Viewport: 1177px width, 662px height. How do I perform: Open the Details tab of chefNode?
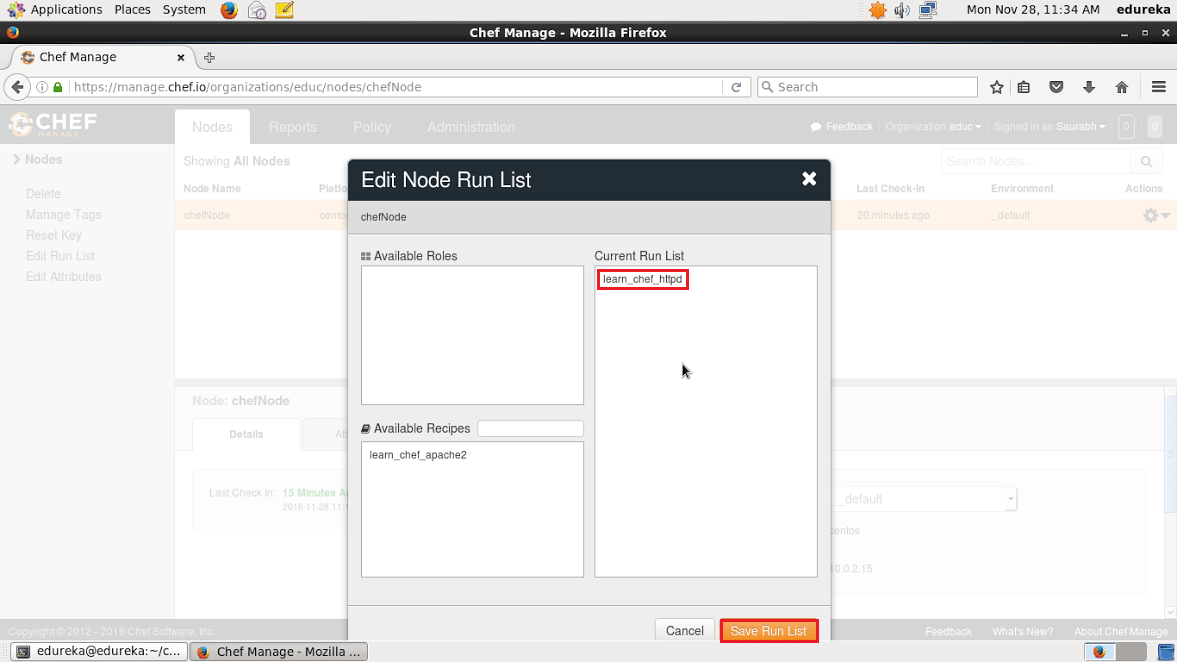[x=246, y=435]
